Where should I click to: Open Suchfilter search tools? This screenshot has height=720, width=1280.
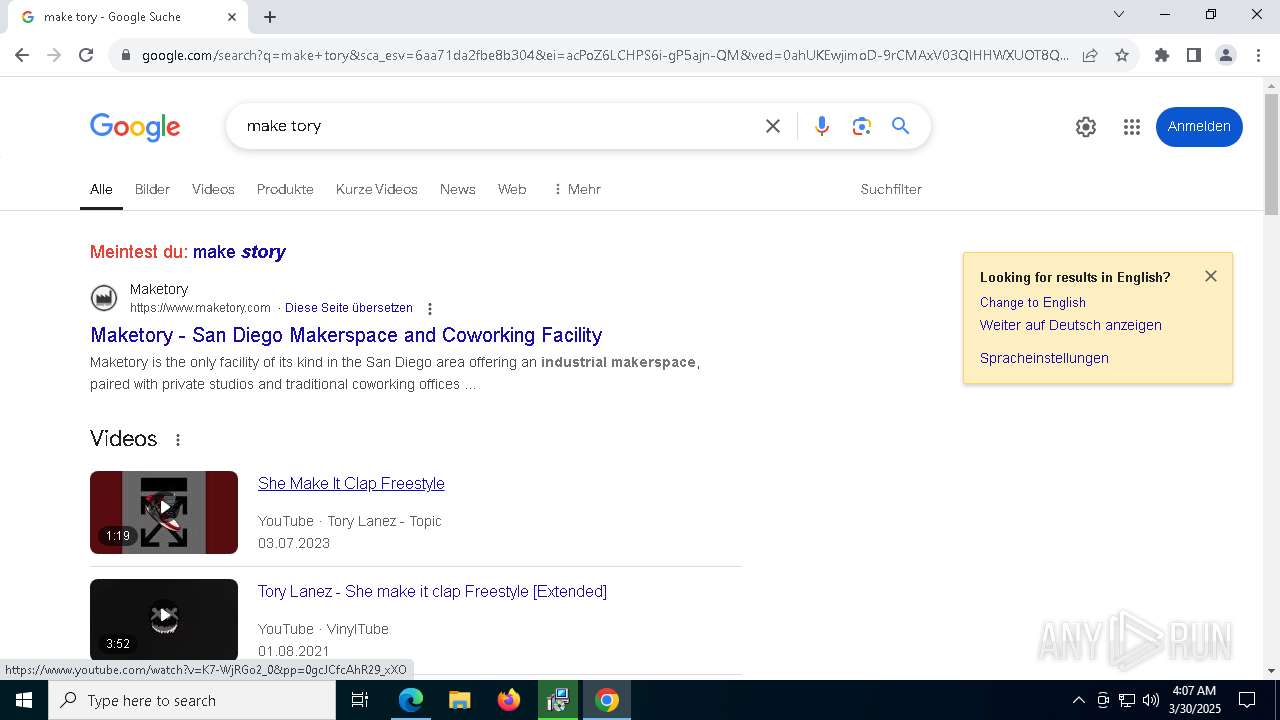click(x=891, y=189)
